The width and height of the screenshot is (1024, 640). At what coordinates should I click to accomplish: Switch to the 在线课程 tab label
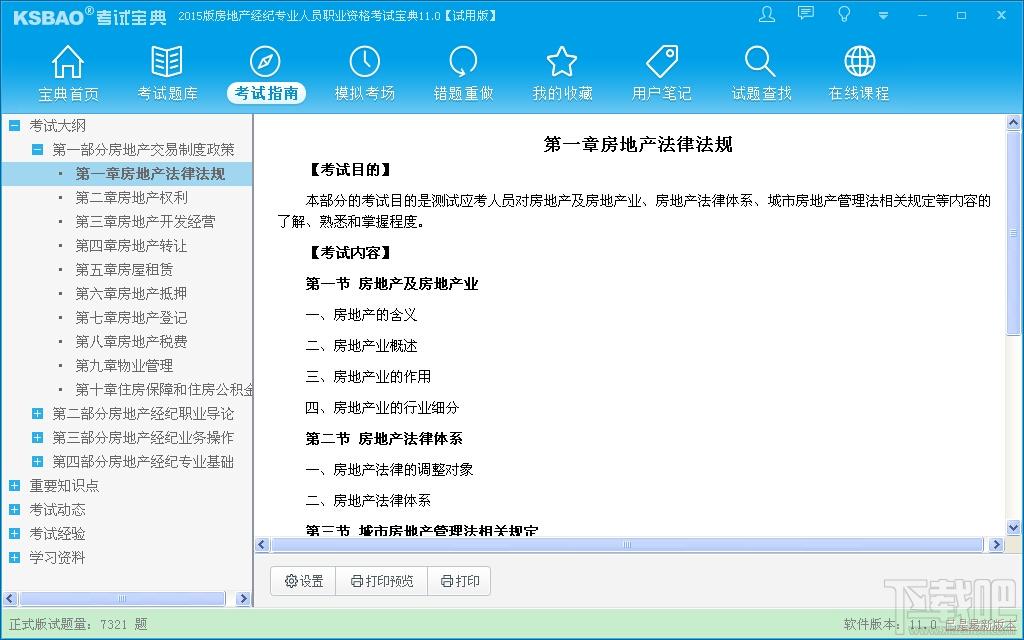[859, 93]
